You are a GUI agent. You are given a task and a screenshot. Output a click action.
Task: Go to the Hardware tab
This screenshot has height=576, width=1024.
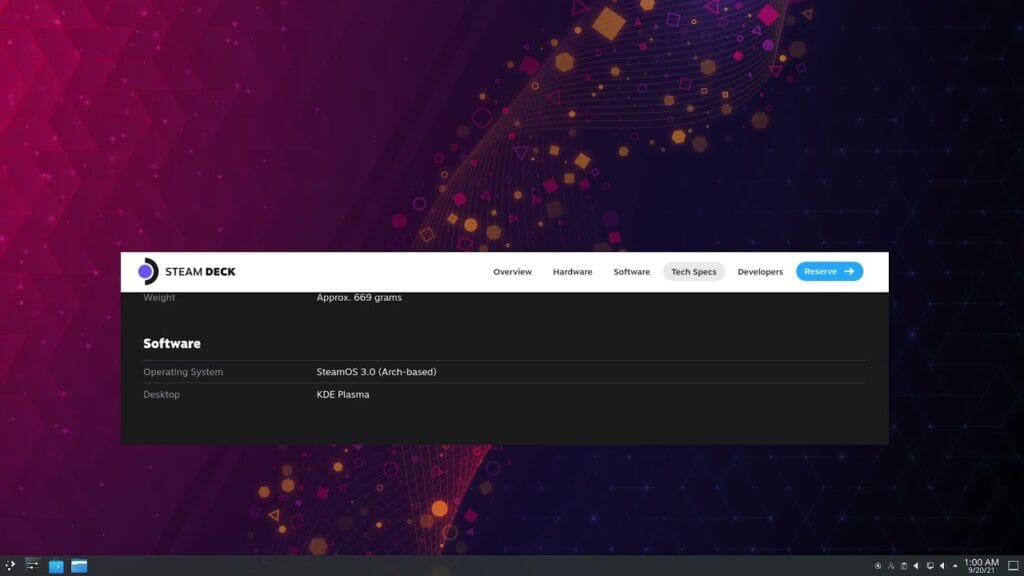[x=572, y=272]
